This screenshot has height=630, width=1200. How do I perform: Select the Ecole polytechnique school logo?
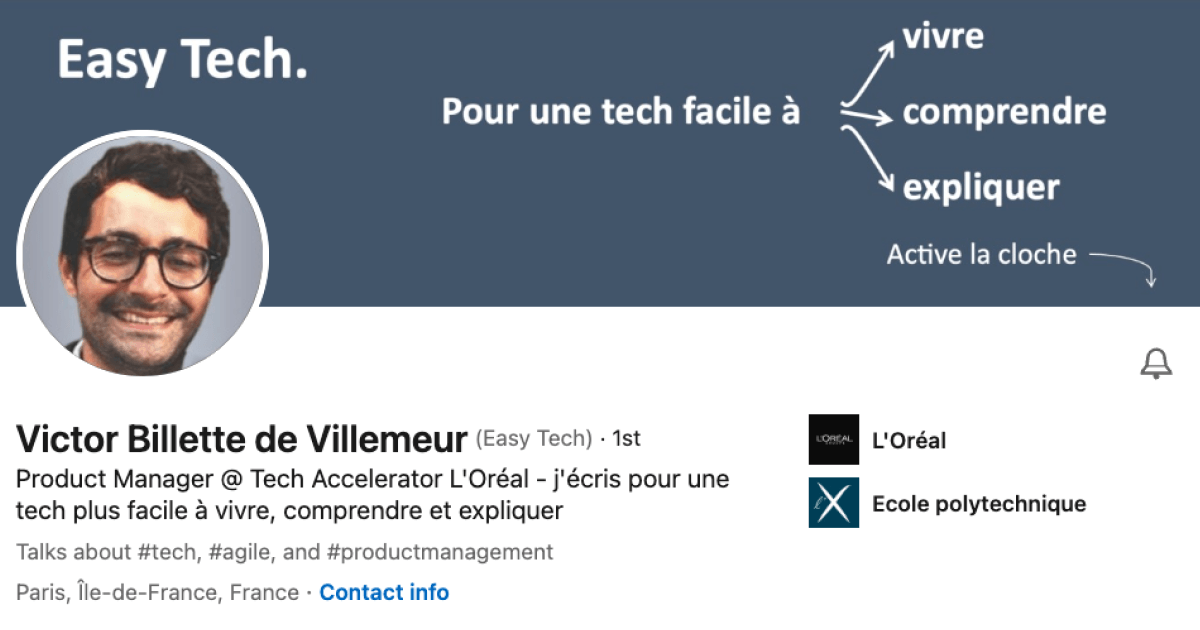(x=833, y=504)
